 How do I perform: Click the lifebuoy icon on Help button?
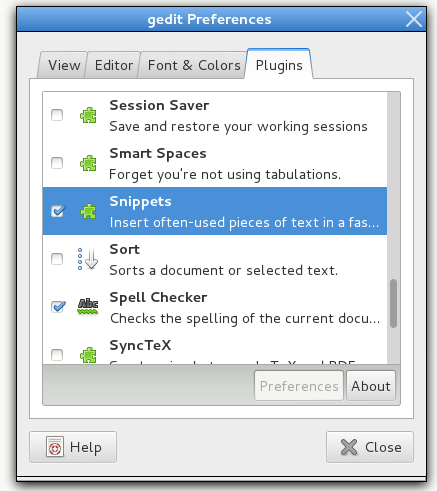pos(55,447)
